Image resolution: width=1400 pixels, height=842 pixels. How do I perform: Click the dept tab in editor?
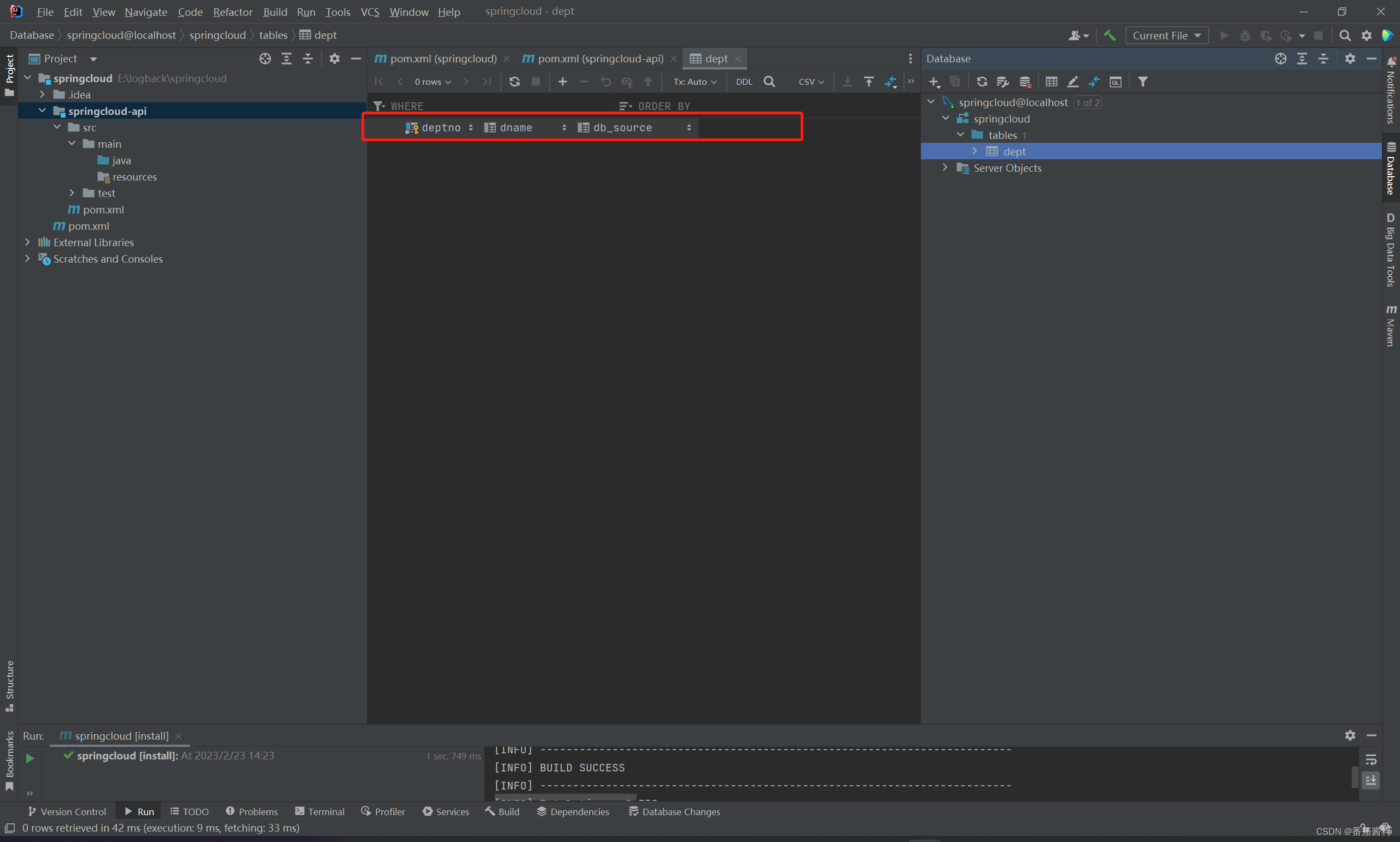[x=713, y=58]
